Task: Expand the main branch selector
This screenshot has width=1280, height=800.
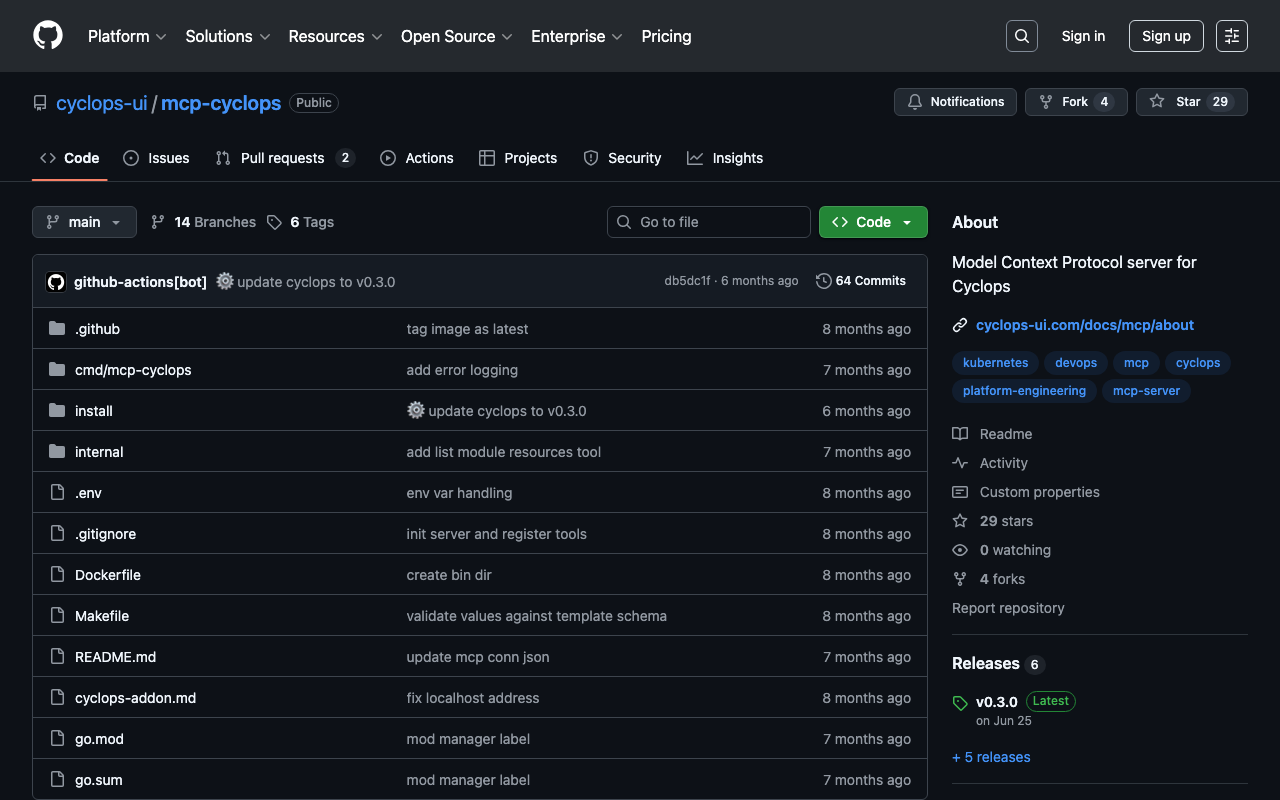Action: [x=84, y=222]
